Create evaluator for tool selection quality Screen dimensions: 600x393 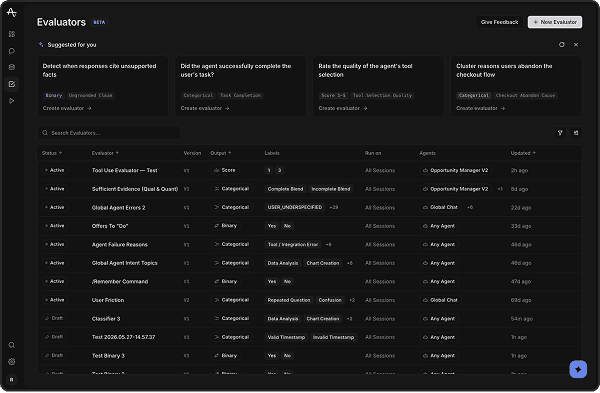pyautogui.click(x=343, y=108)
